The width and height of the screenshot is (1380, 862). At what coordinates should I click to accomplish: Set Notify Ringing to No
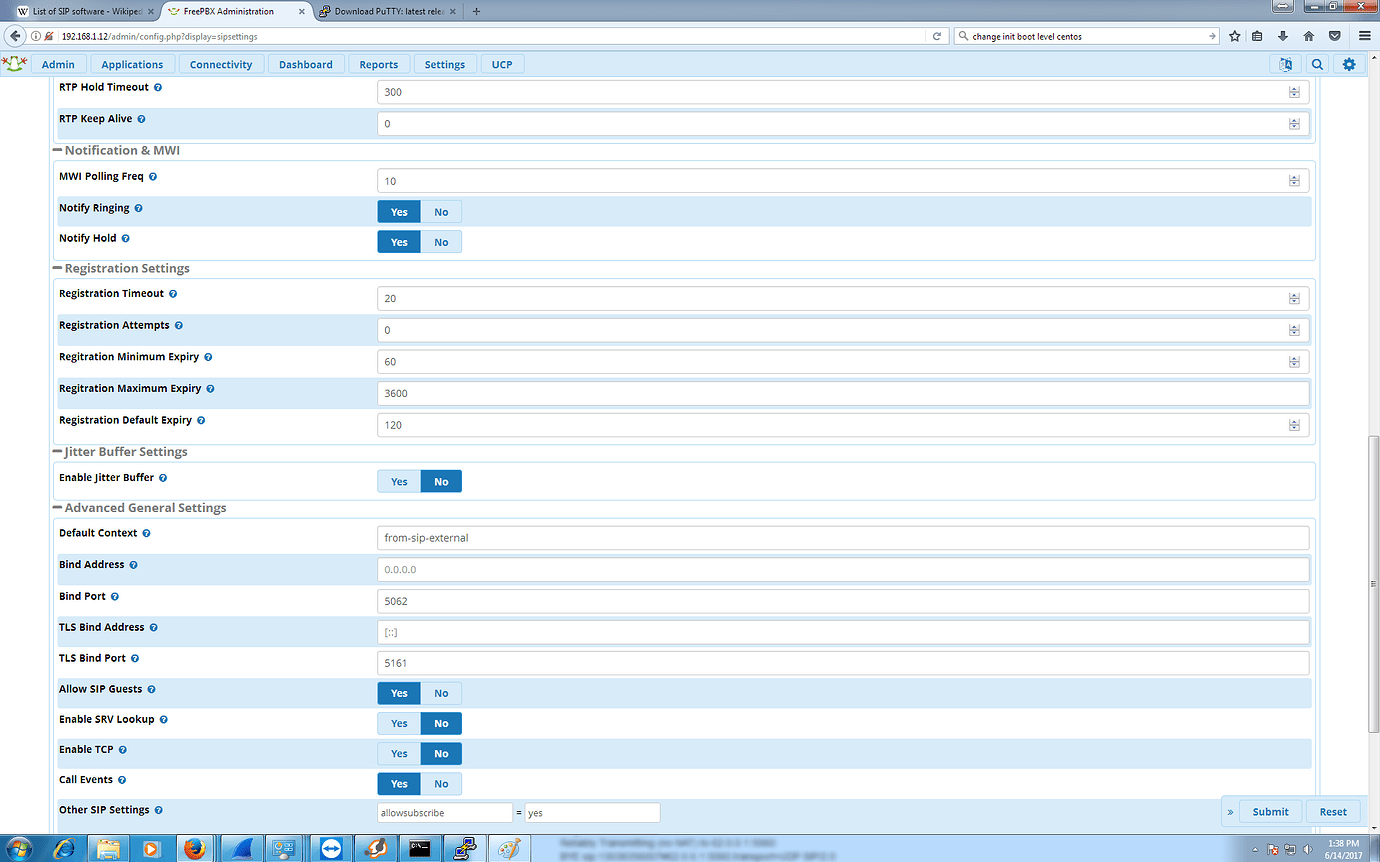[441, 212]
